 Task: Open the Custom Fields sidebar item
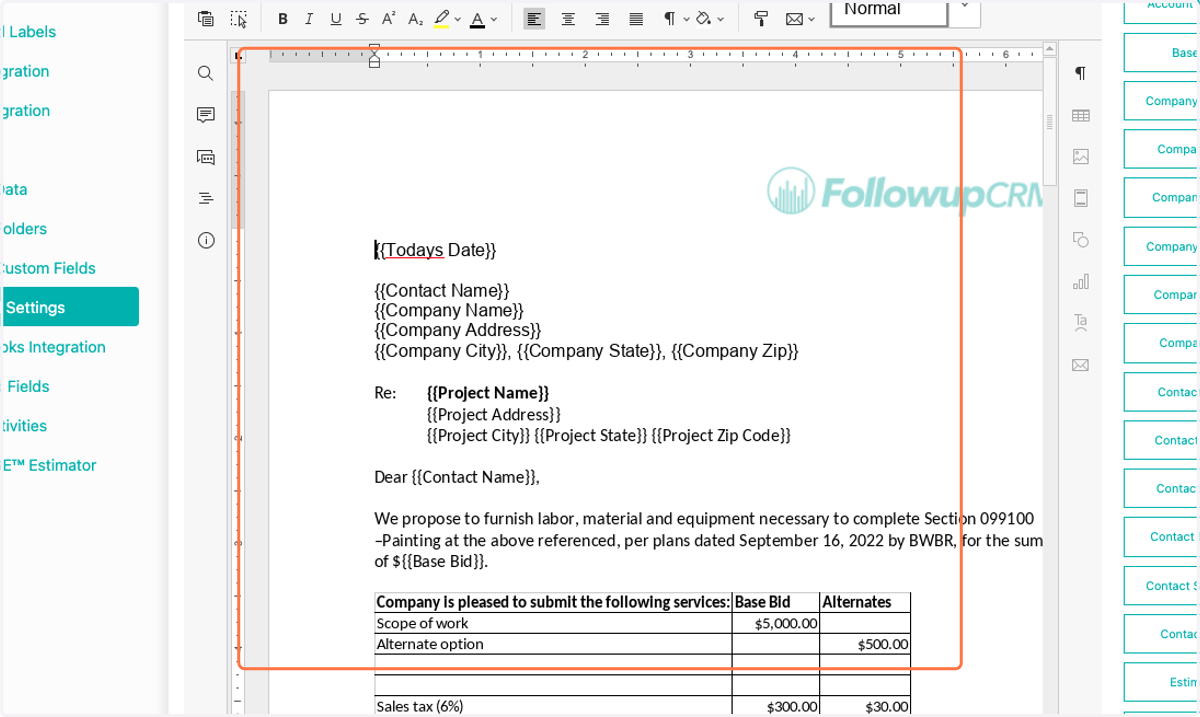coord(47,268)
